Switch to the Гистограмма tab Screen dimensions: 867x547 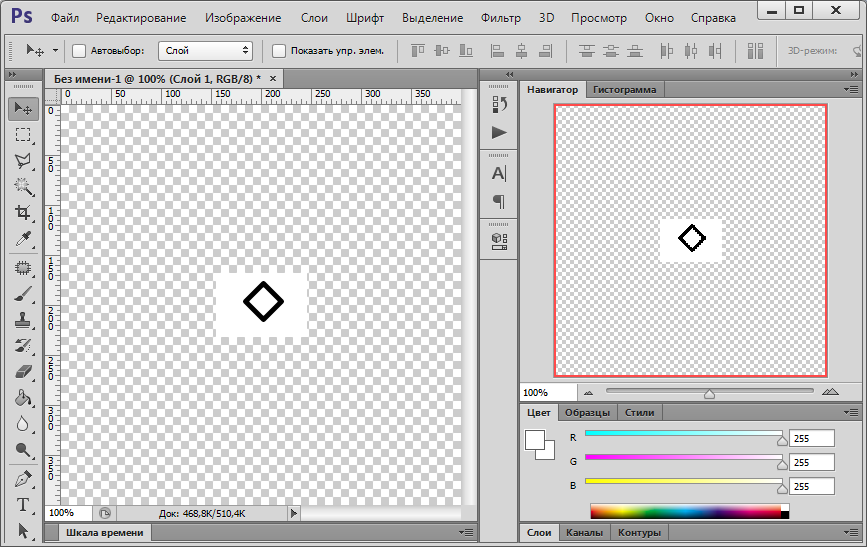(x=624, y=89)
